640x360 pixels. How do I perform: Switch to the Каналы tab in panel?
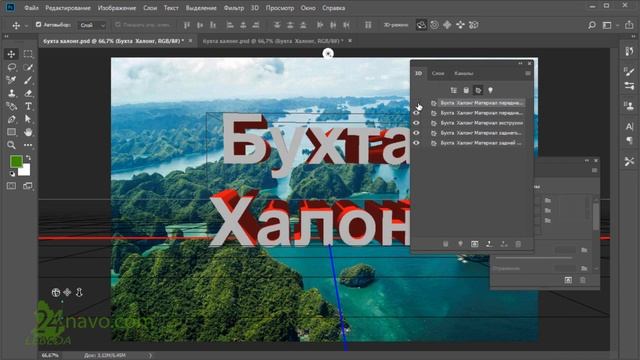click(x=464, y=73)
